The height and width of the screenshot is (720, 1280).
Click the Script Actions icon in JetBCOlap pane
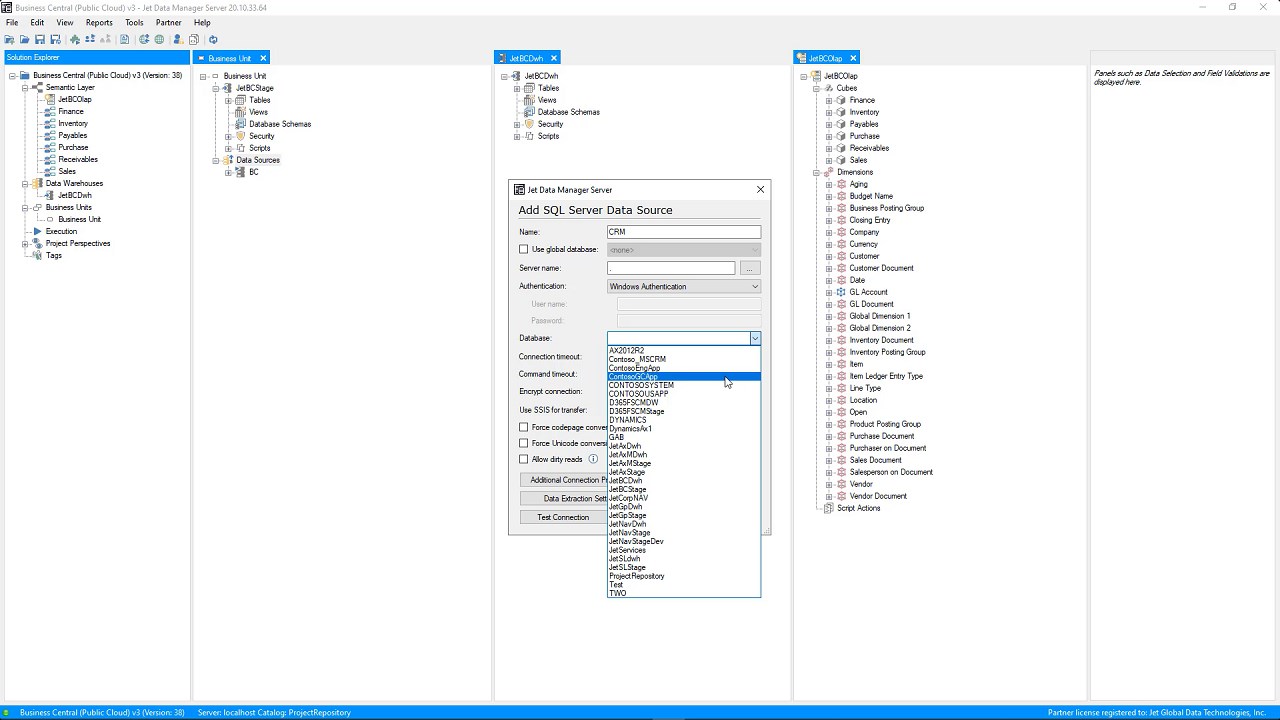[x=828, y=508]
